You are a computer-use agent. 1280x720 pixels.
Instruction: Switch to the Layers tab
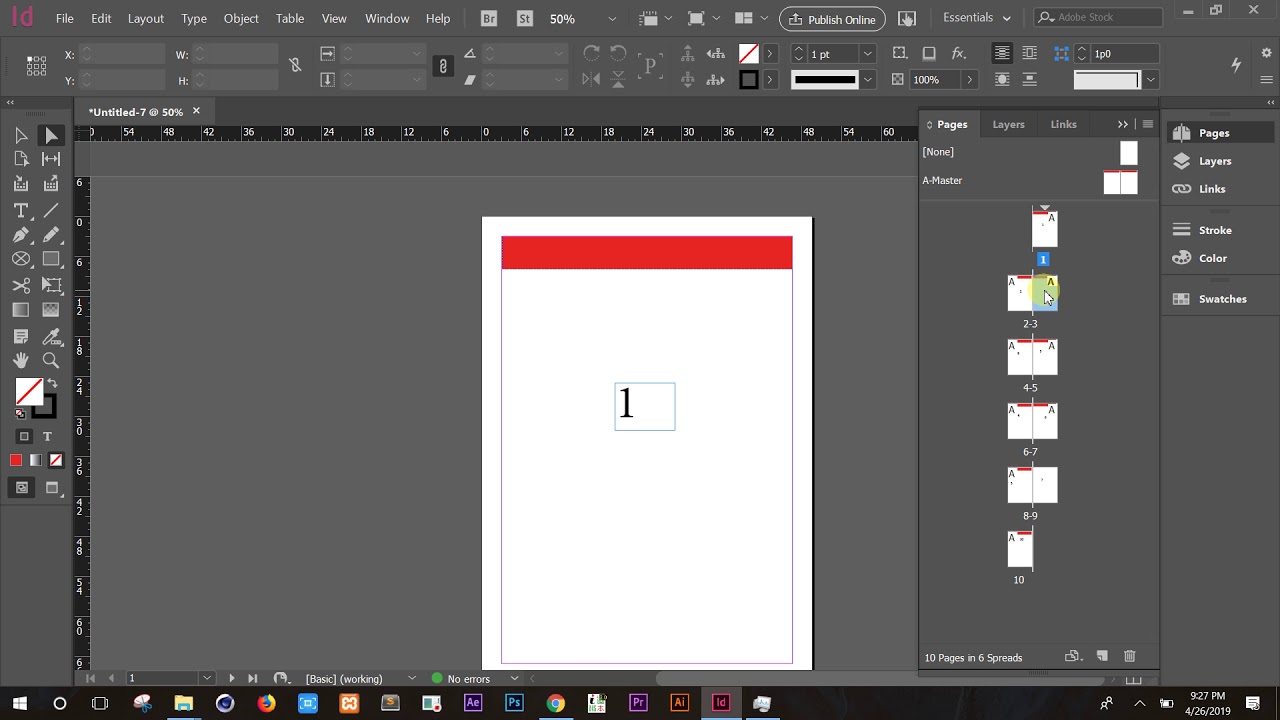point(1008,124)
